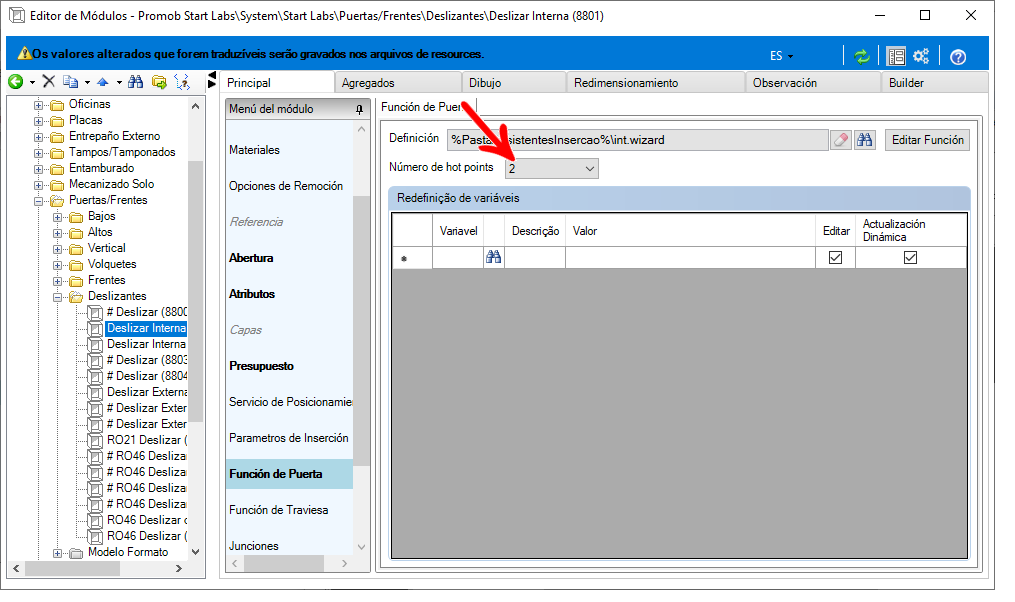Click the module menu vertical scrollbar
Screen dimensions: 1015x602
click(361, 330)
